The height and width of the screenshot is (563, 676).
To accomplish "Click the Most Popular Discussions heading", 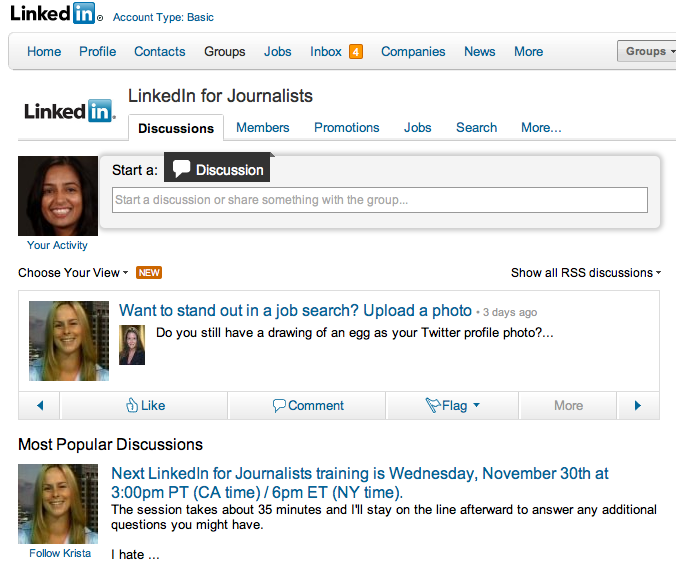I will 110,444.
